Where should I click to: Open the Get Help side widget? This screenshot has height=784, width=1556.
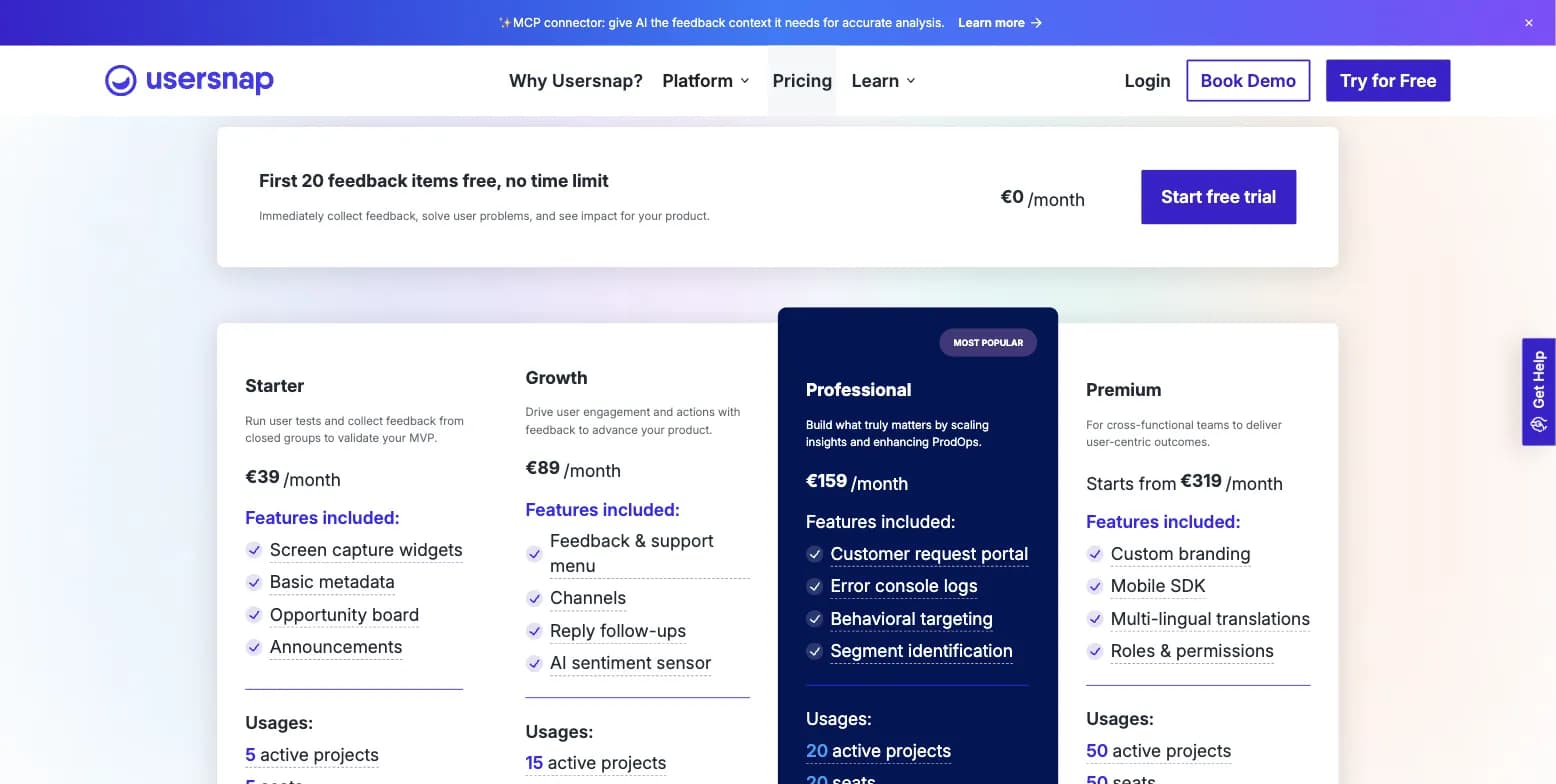[1538, 391]
